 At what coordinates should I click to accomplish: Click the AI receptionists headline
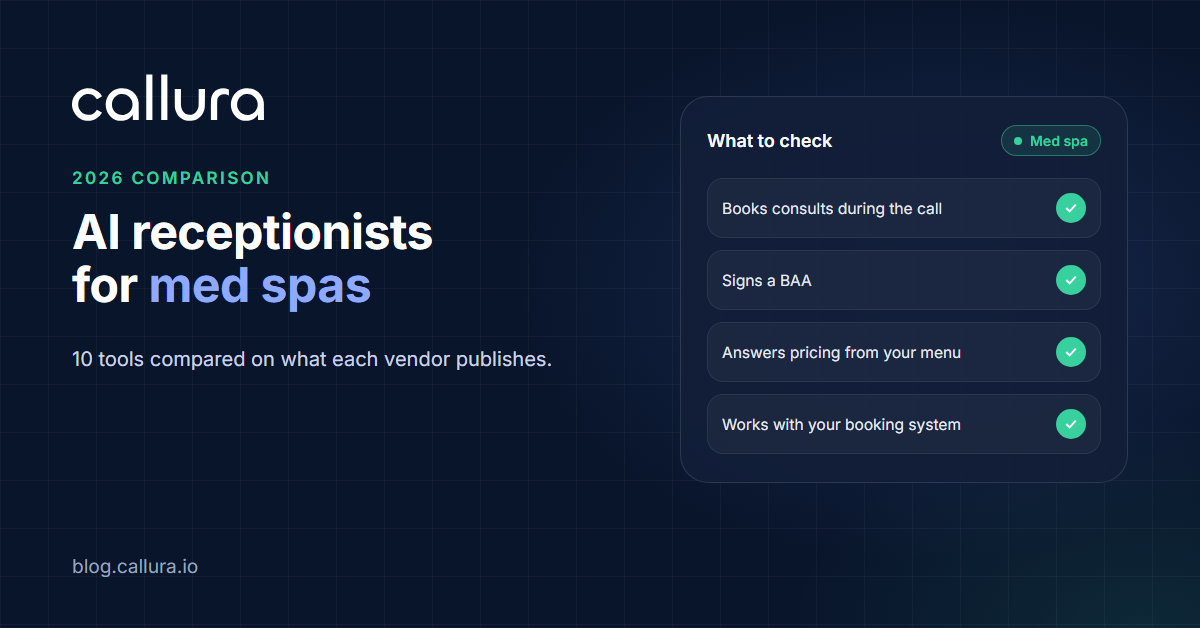pos(253,233)
